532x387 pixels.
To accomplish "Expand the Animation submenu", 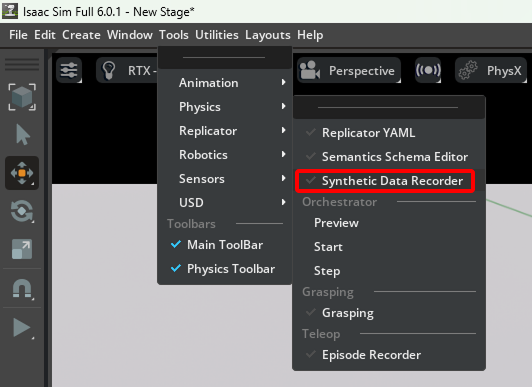I will coord(225,83).
